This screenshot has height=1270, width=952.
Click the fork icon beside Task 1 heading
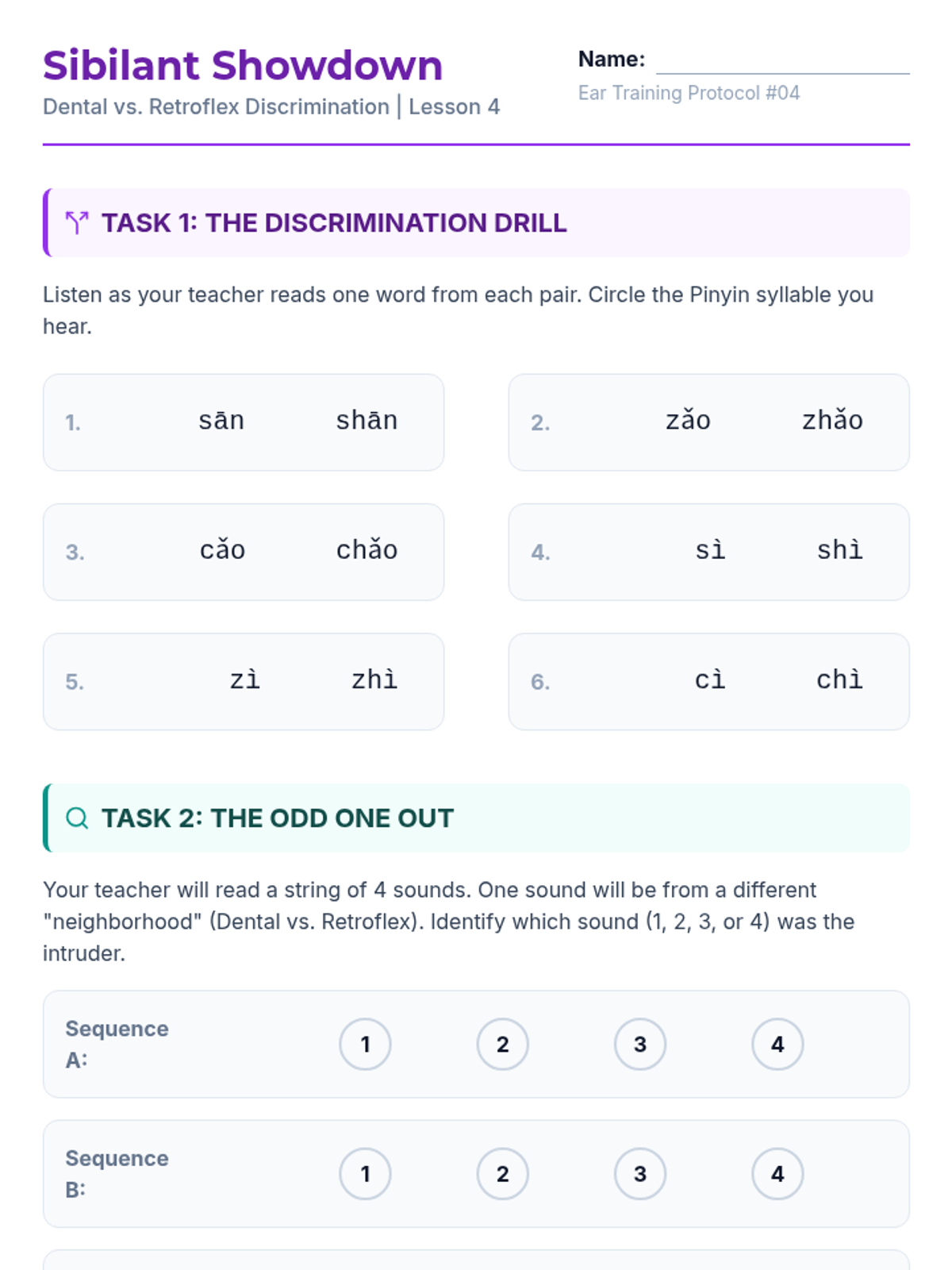coord(77,223)
